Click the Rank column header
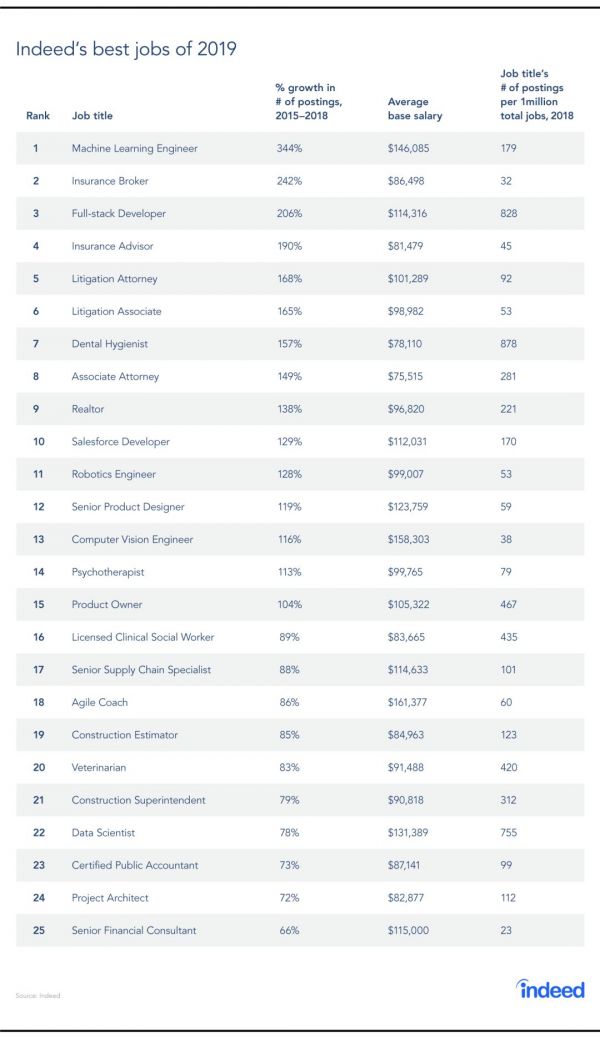Viewport: 600px width, 1038px height. (37, 116)
